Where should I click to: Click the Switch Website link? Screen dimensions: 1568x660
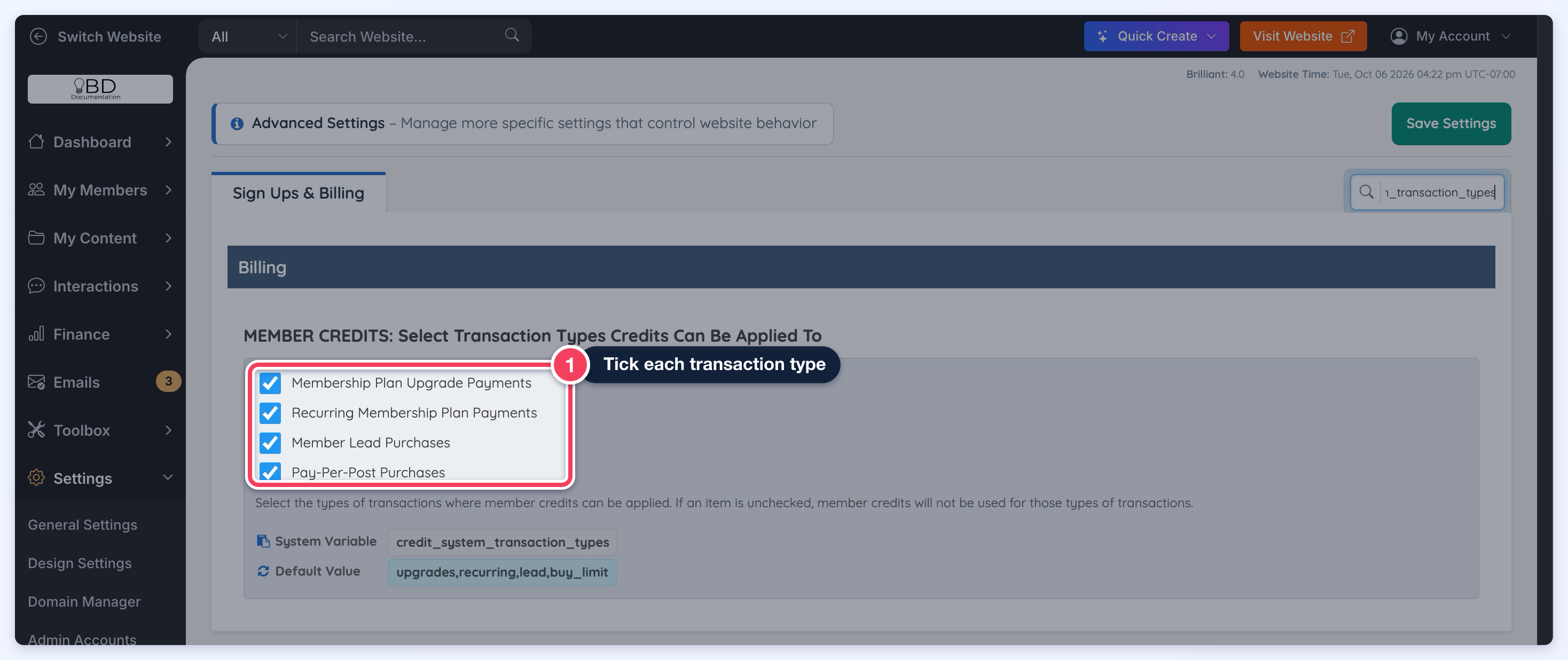[x=109, y=36]
